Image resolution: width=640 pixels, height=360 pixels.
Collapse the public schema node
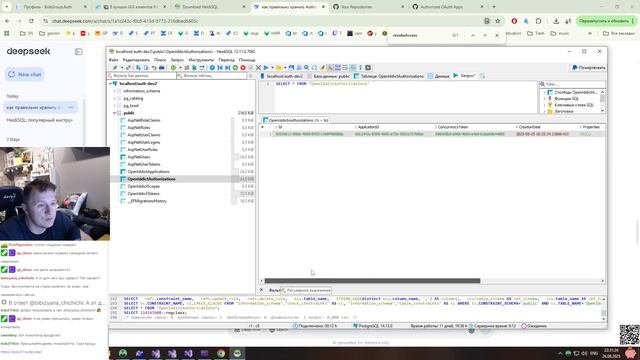click(x=115, y=113)
